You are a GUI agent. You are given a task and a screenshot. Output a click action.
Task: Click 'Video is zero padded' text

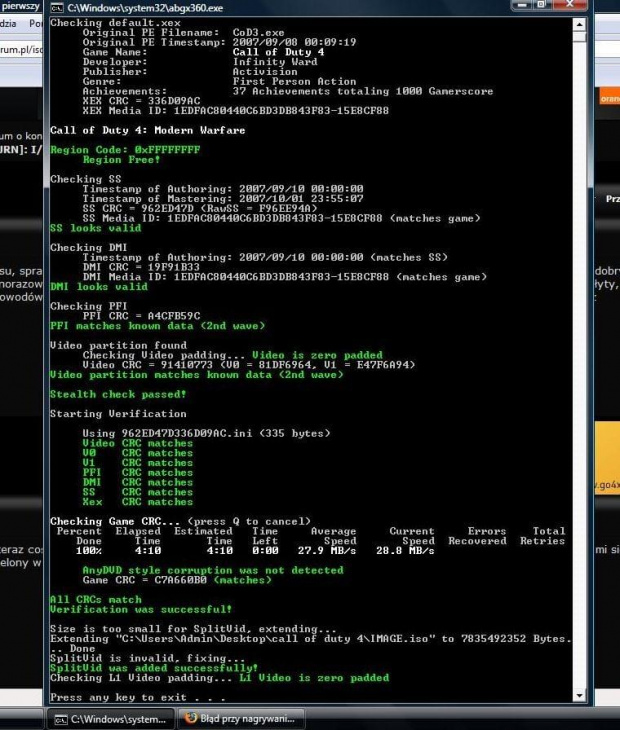point(317,355)
